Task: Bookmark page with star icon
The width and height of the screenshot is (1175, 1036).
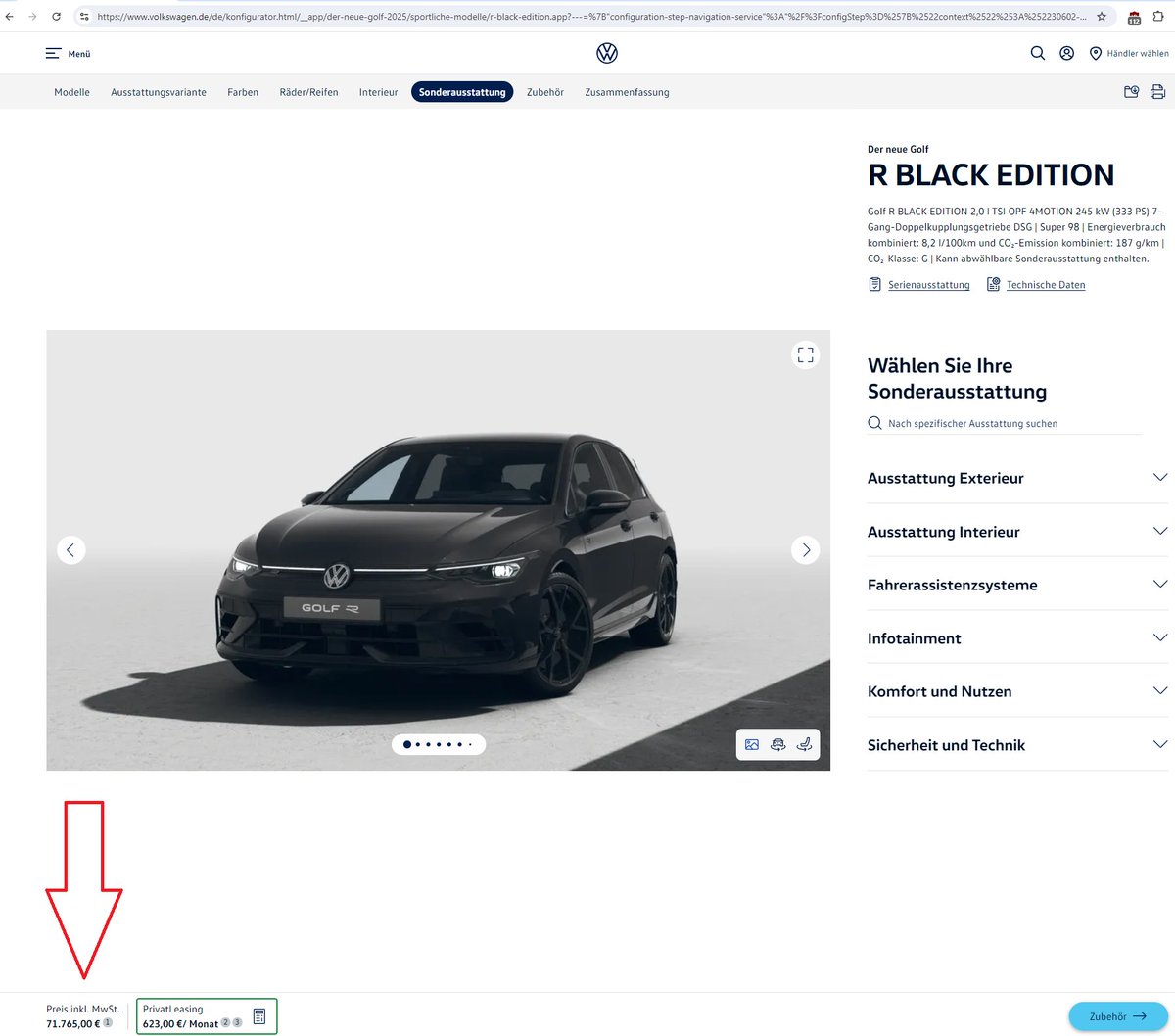Action: [x=1102, y=17]
